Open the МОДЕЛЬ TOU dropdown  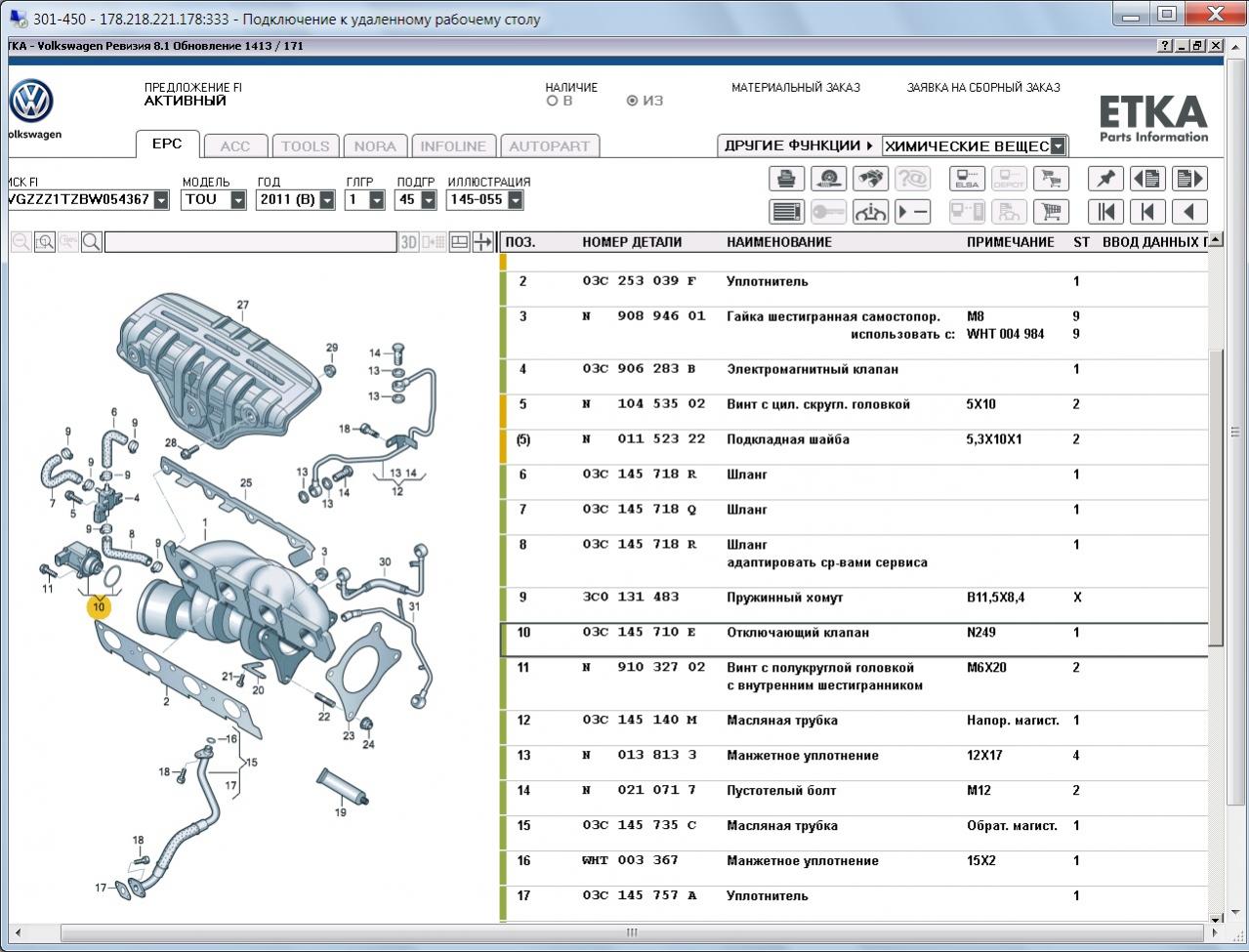(237, 199)
